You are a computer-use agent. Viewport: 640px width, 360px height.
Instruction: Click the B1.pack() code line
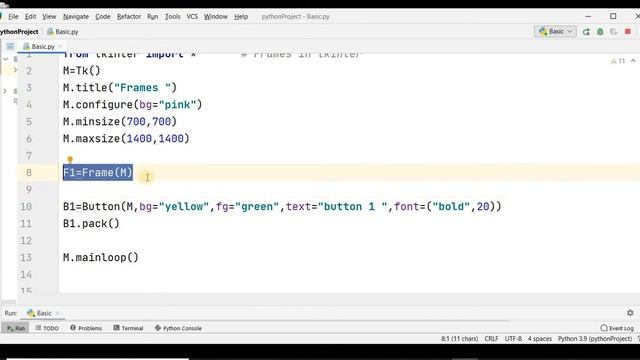(x=91, y=224)
